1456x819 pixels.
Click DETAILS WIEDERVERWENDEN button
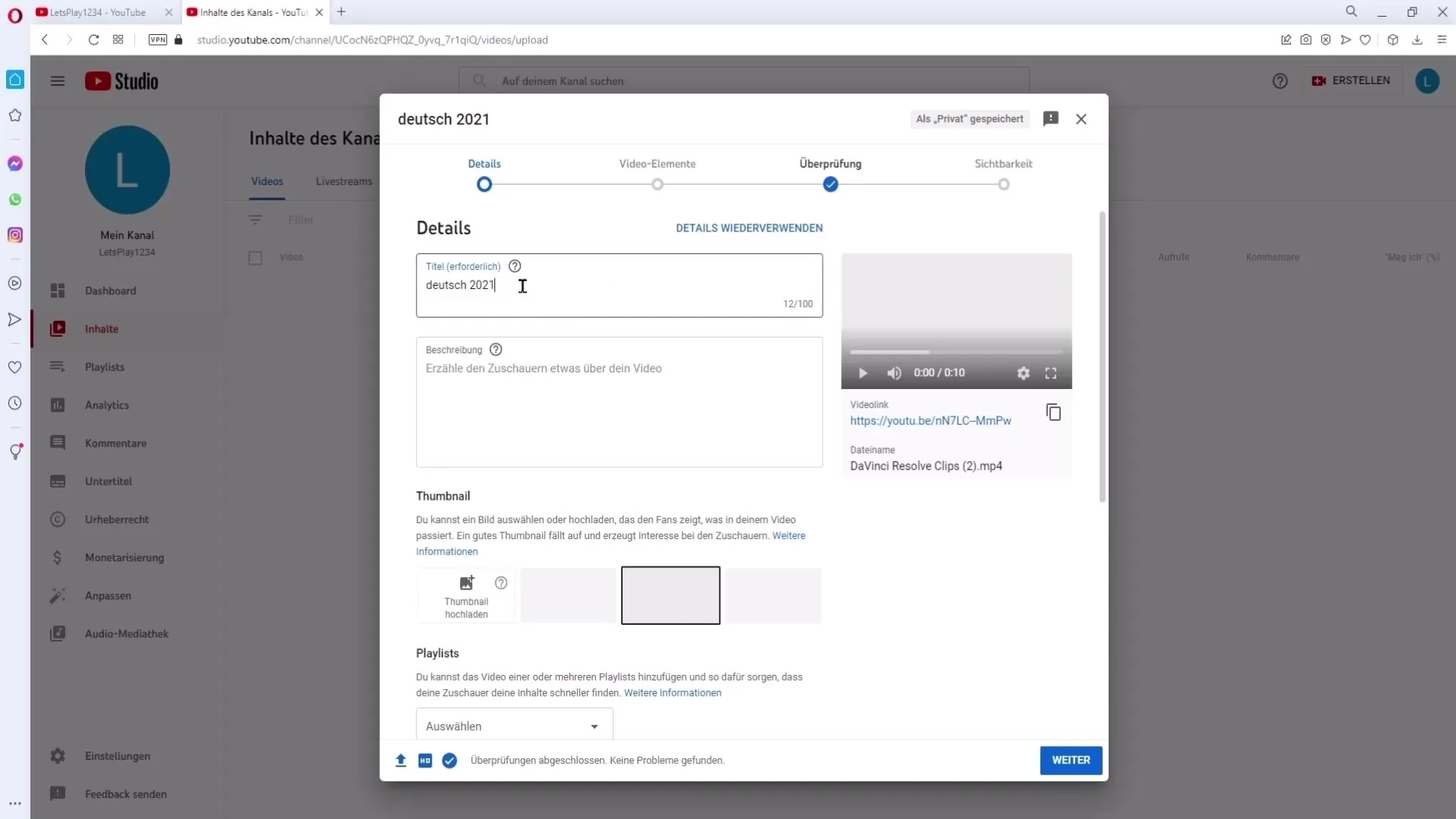coord(749,228)
